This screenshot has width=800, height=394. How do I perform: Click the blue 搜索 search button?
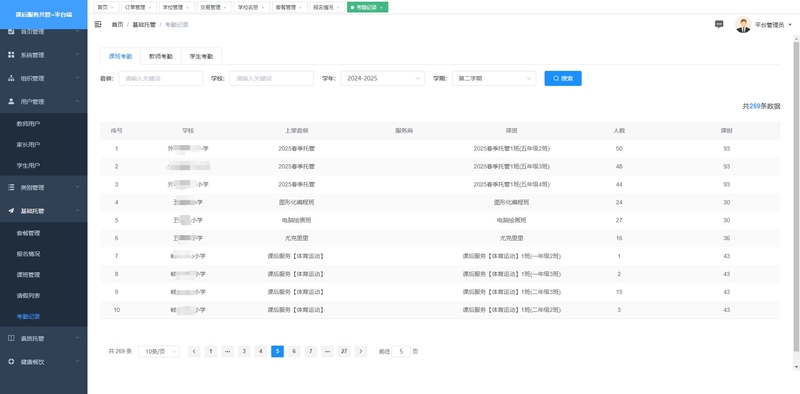coord(563,79)
